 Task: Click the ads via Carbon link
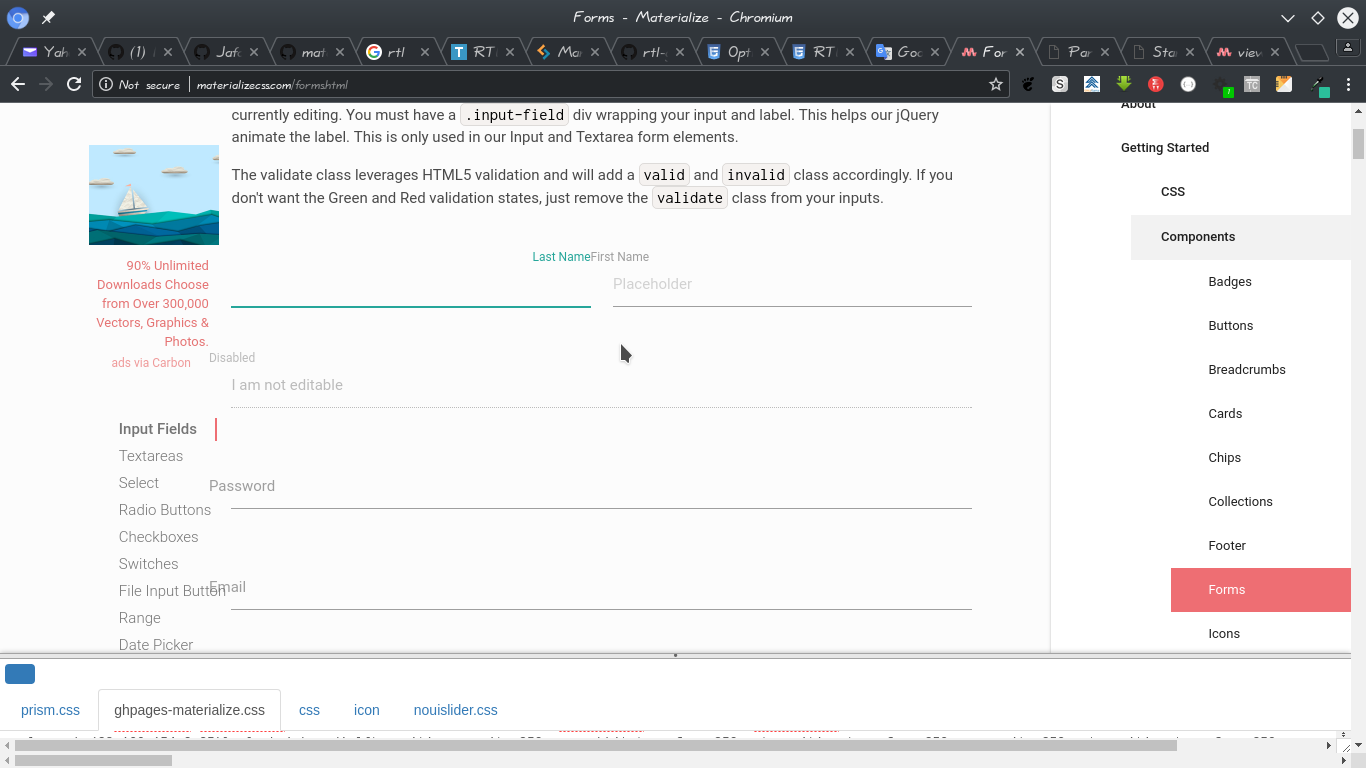point(151,362)
